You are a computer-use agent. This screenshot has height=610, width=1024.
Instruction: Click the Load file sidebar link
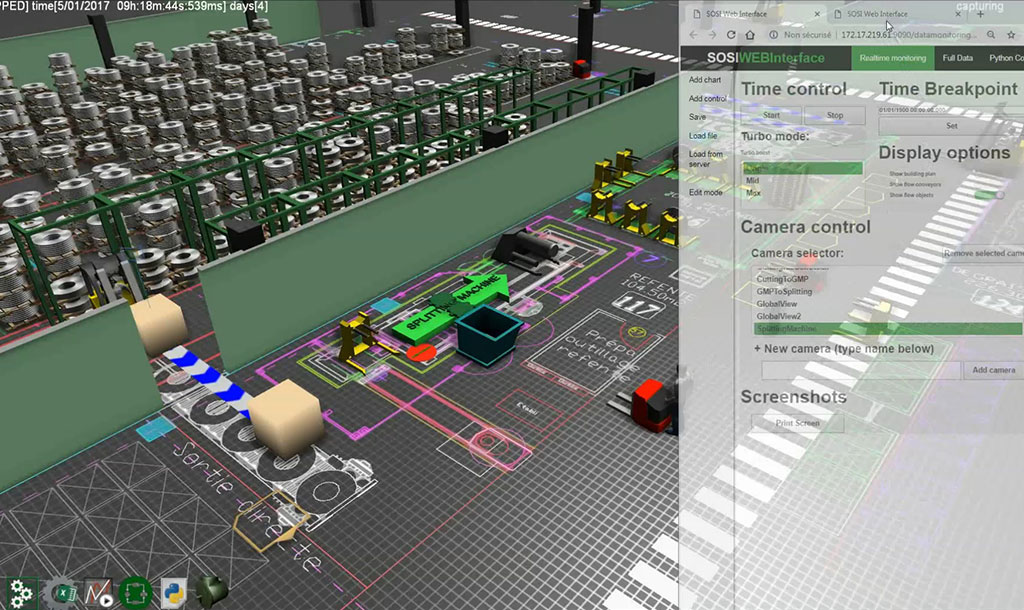703,135
